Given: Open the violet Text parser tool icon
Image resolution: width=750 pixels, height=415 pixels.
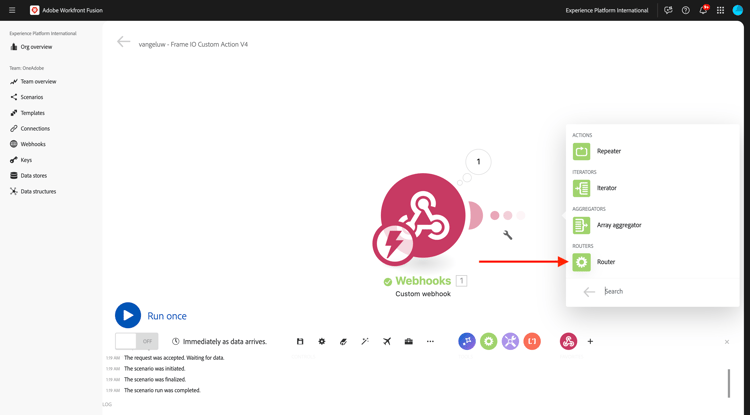Looking at the screenshot, I should pyautogui.click(x=510, y=341).
